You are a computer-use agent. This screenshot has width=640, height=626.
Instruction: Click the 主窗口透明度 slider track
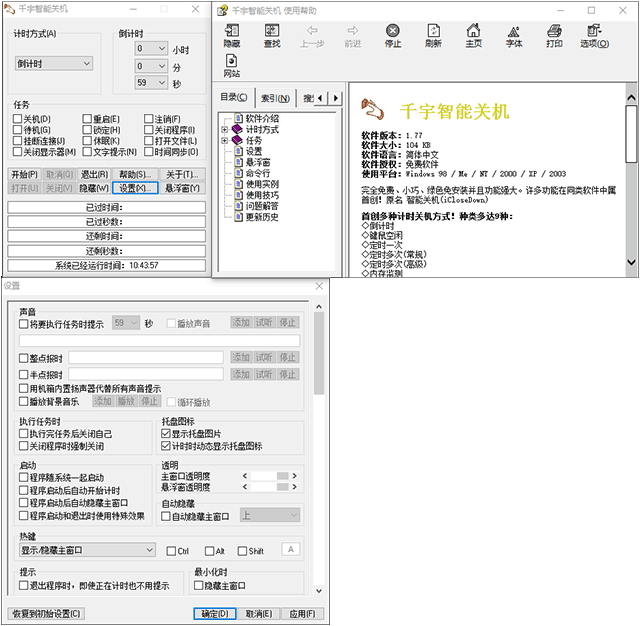click(269, 476)
